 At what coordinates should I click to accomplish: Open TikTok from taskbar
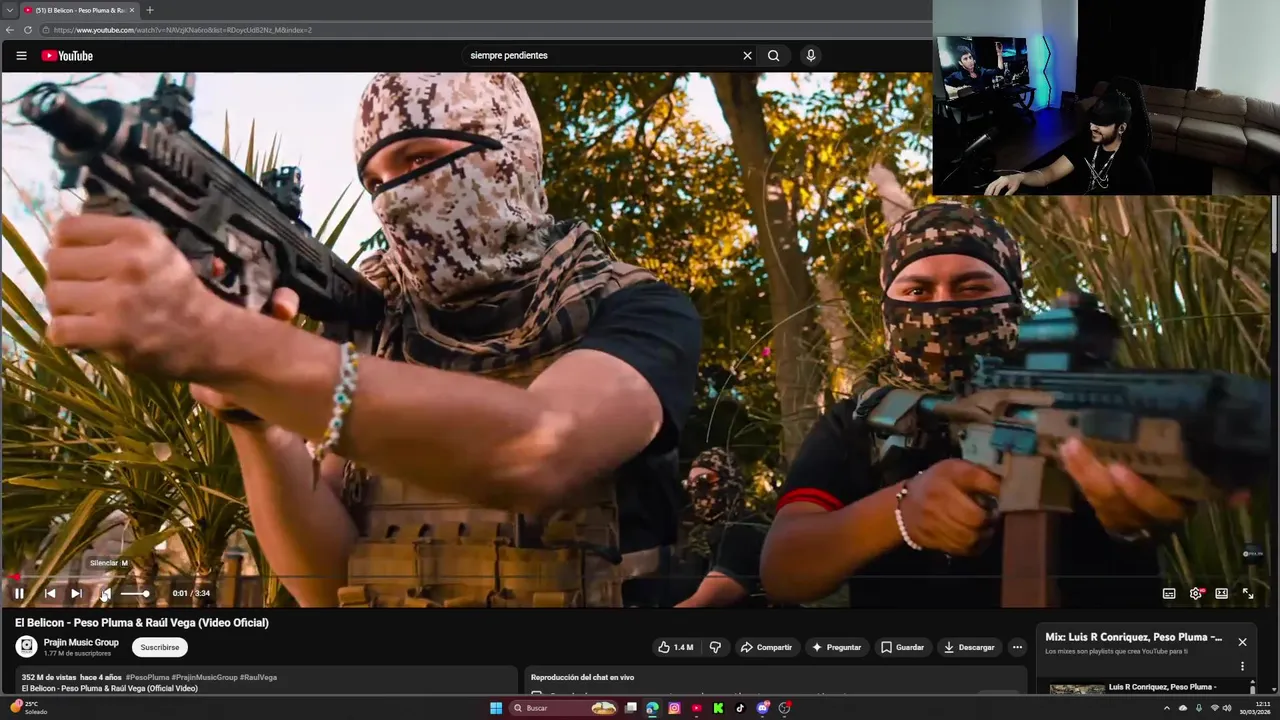(x=740, y=708)
